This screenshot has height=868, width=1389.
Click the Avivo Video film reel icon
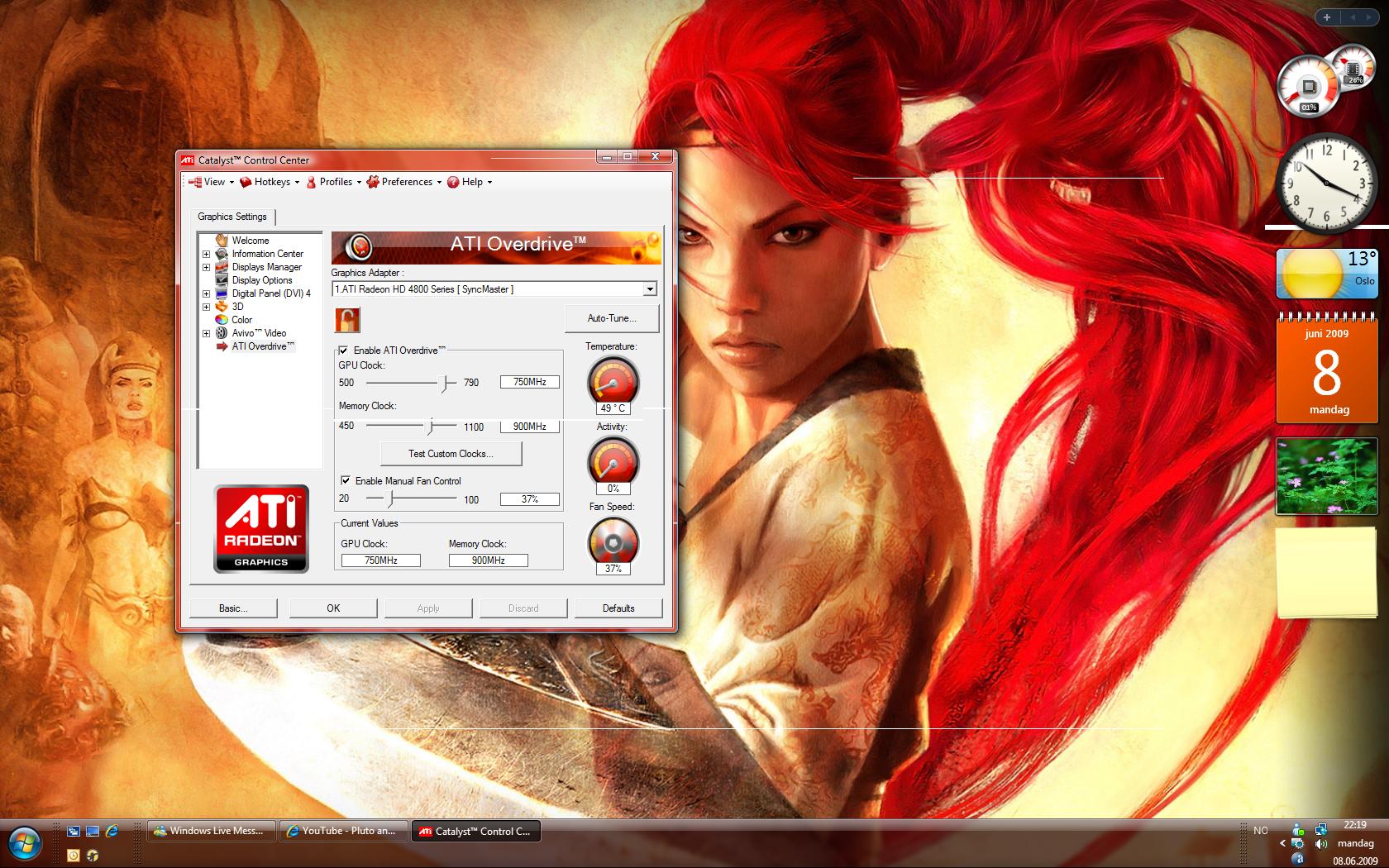pos(222,333)
